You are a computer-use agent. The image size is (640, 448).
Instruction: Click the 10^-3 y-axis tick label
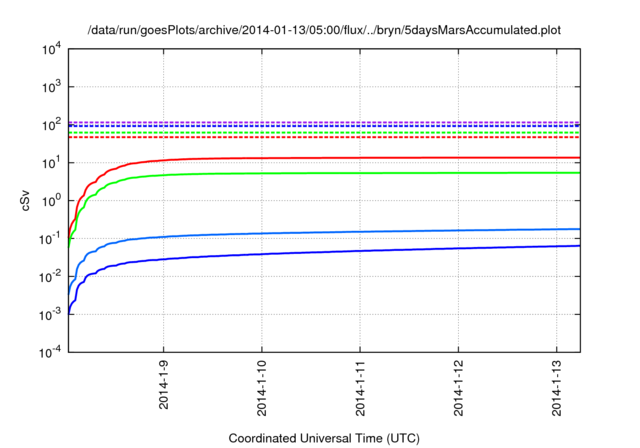click(x=50, y=315)
